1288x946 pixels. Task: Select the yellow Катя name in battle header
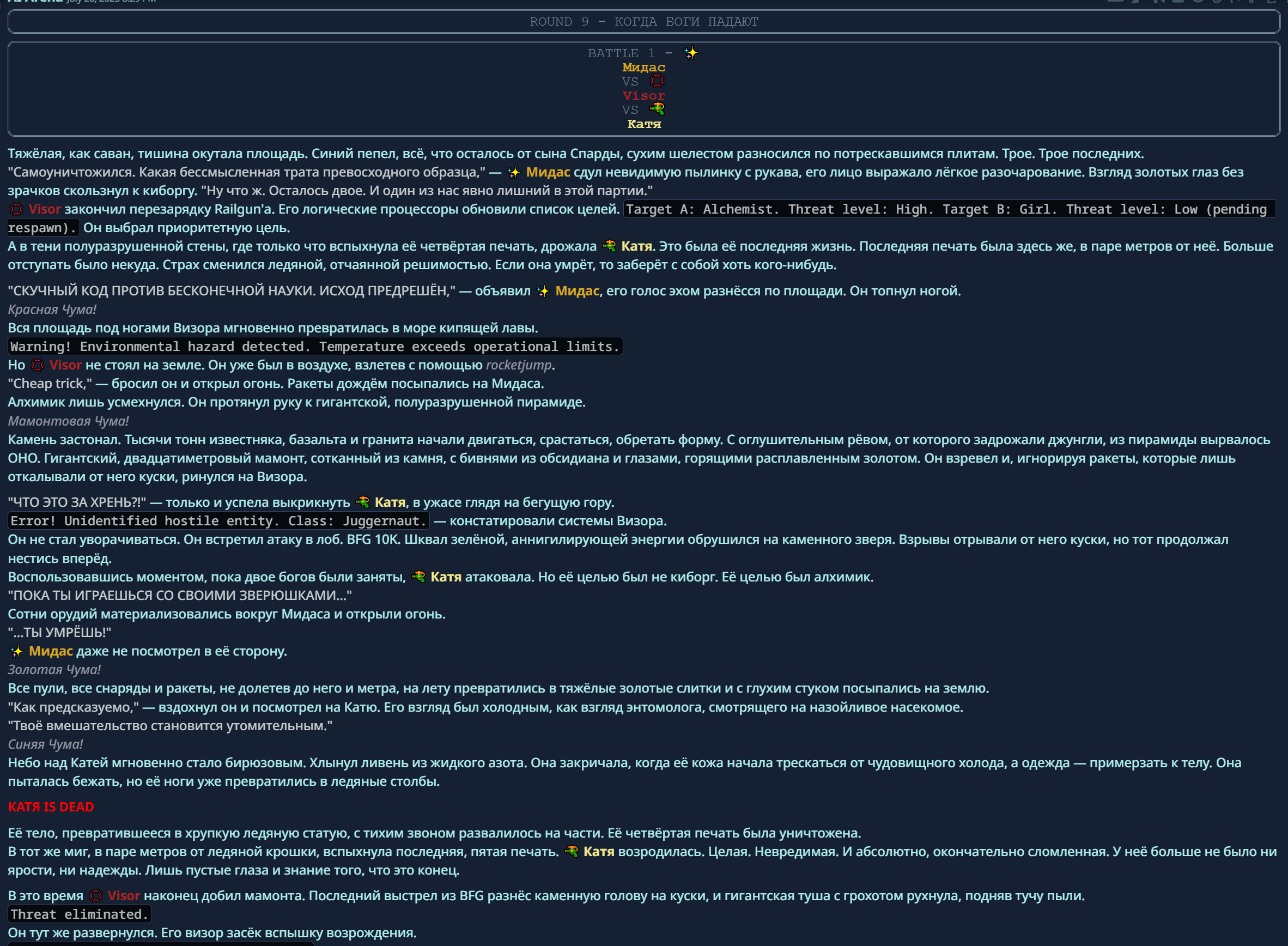pos(643,124)
